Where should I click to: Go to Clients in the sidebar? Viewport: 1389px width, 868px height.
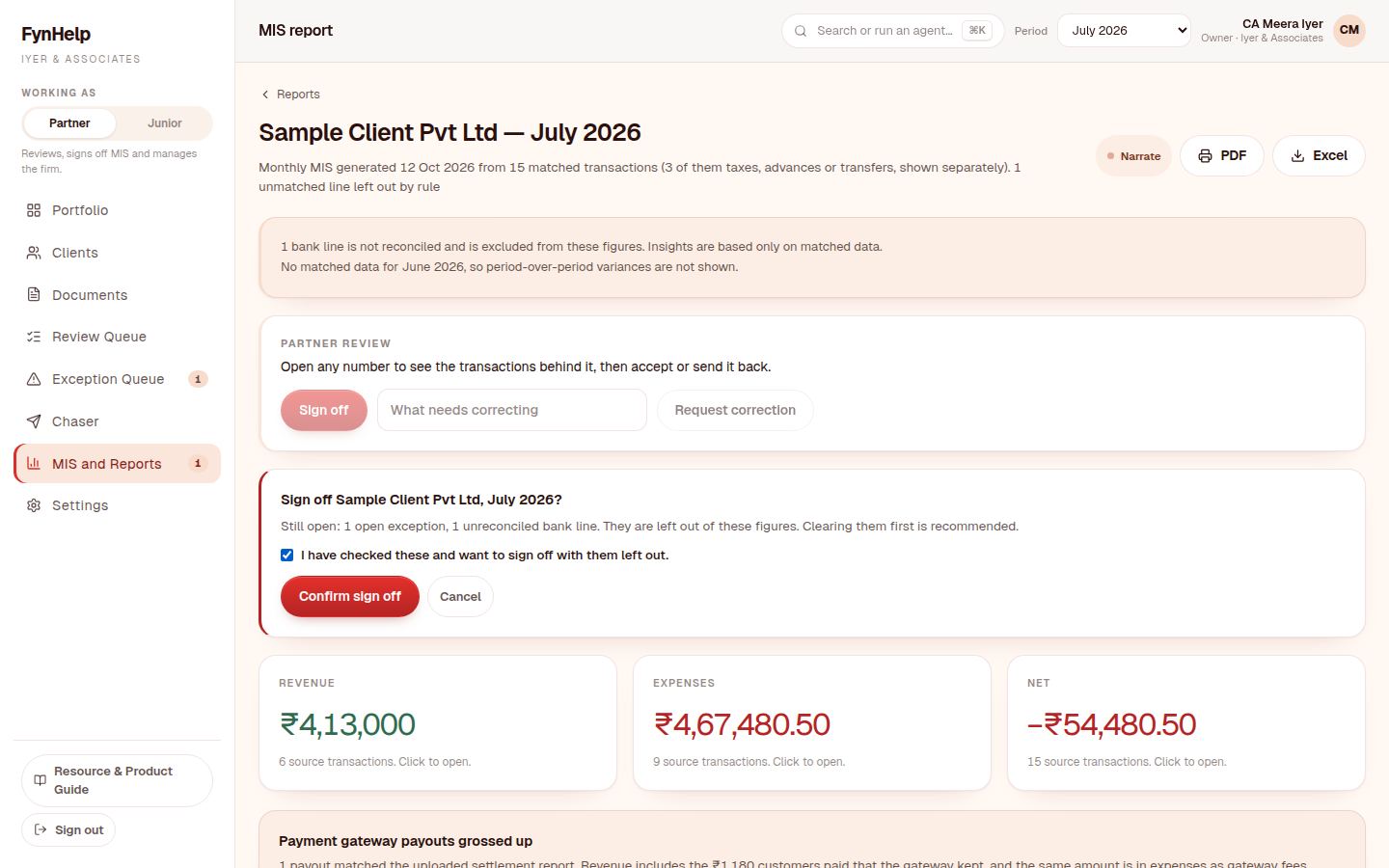click(117, 253)
